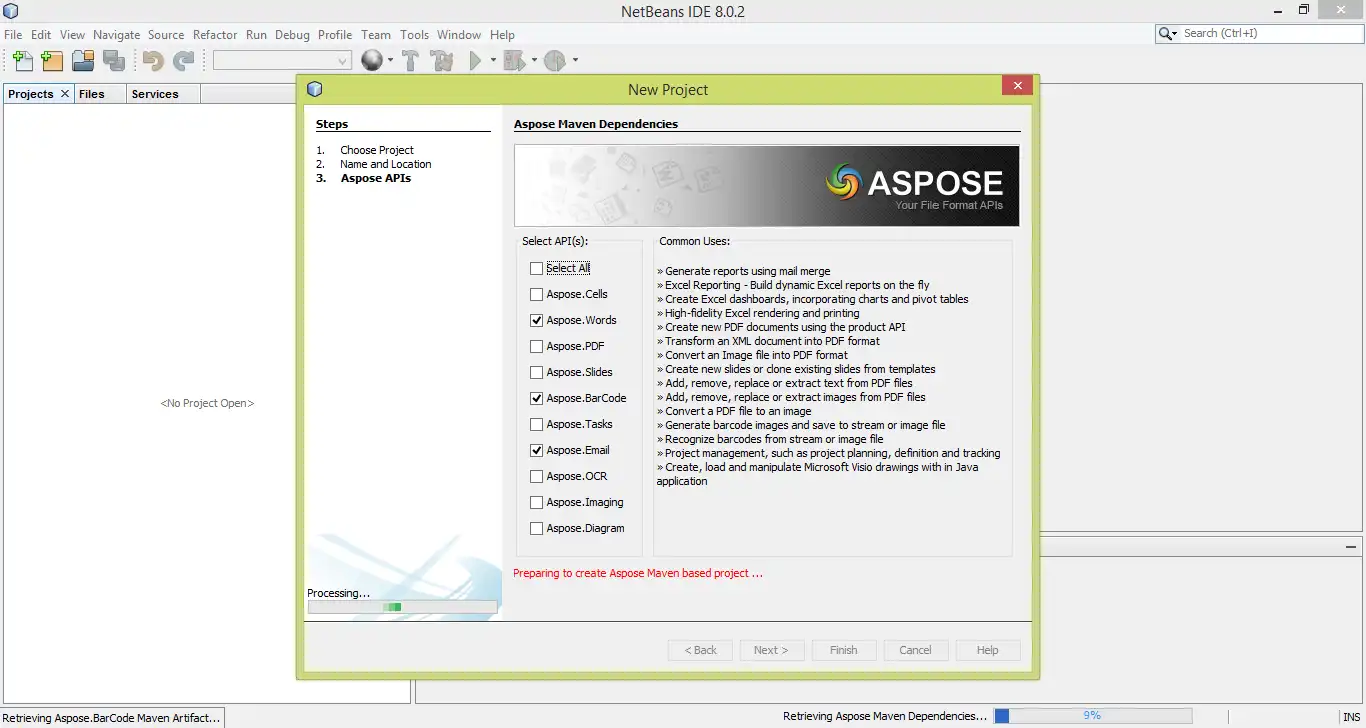Click the Open Project folder icon

click(x=83, y=61)
